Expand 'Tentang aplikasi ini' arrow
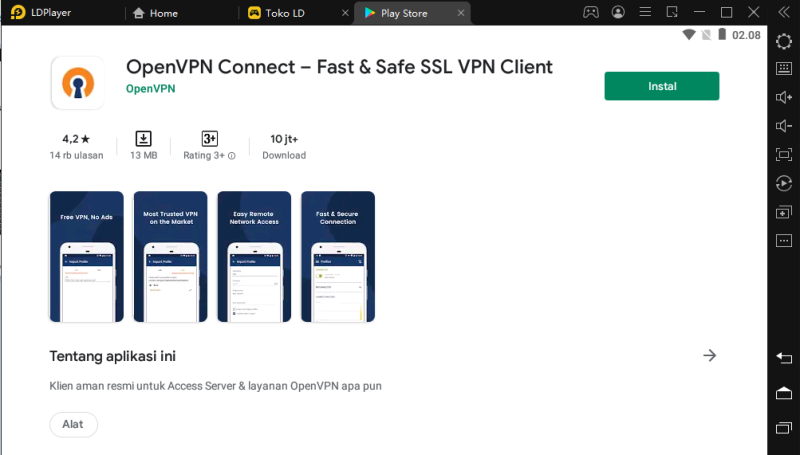 (x=709, y=355)
